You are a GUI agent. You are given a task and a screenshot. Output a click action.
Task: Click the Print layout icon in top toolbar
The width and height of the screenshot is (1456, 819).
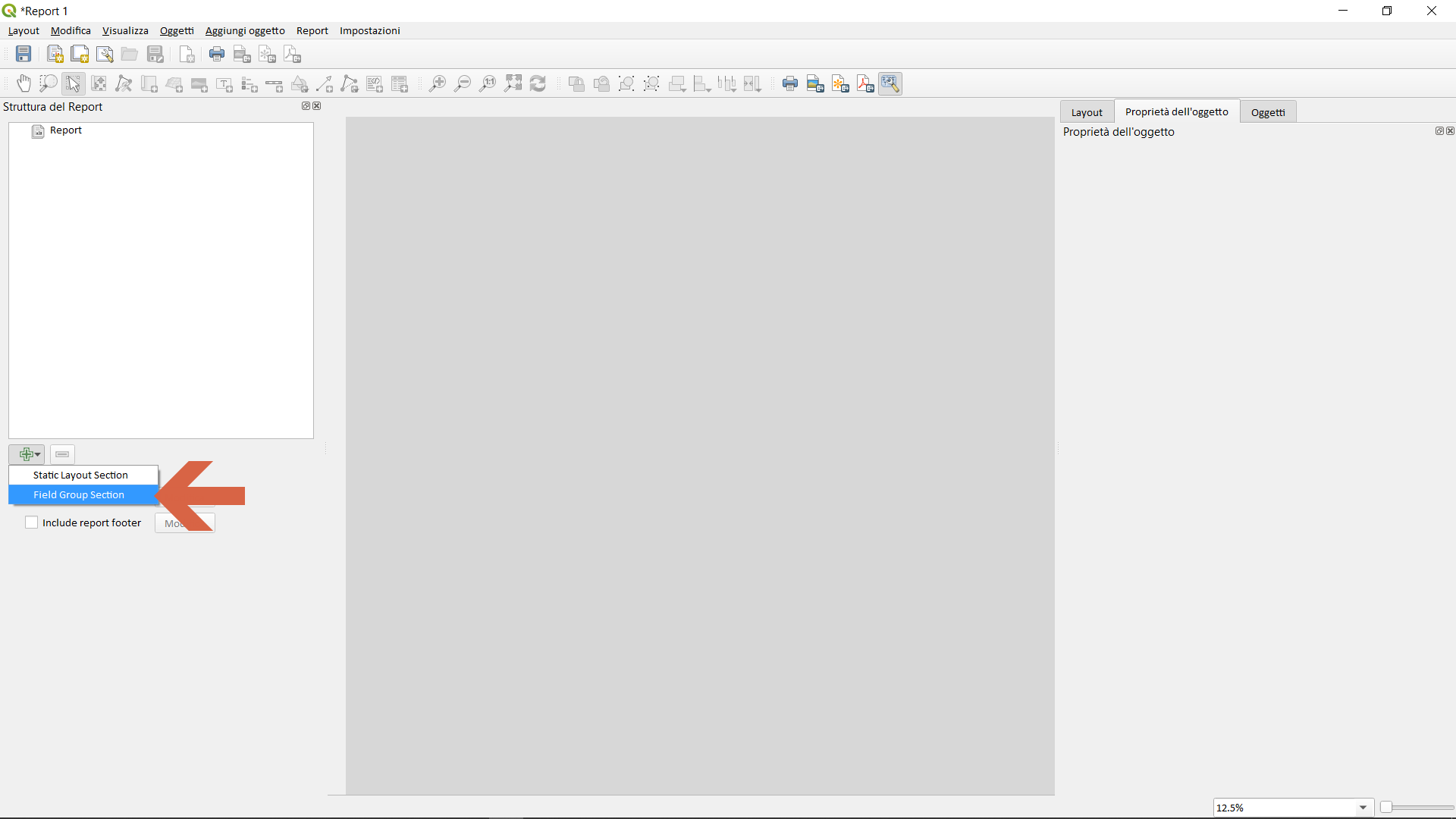pos(217,54)
